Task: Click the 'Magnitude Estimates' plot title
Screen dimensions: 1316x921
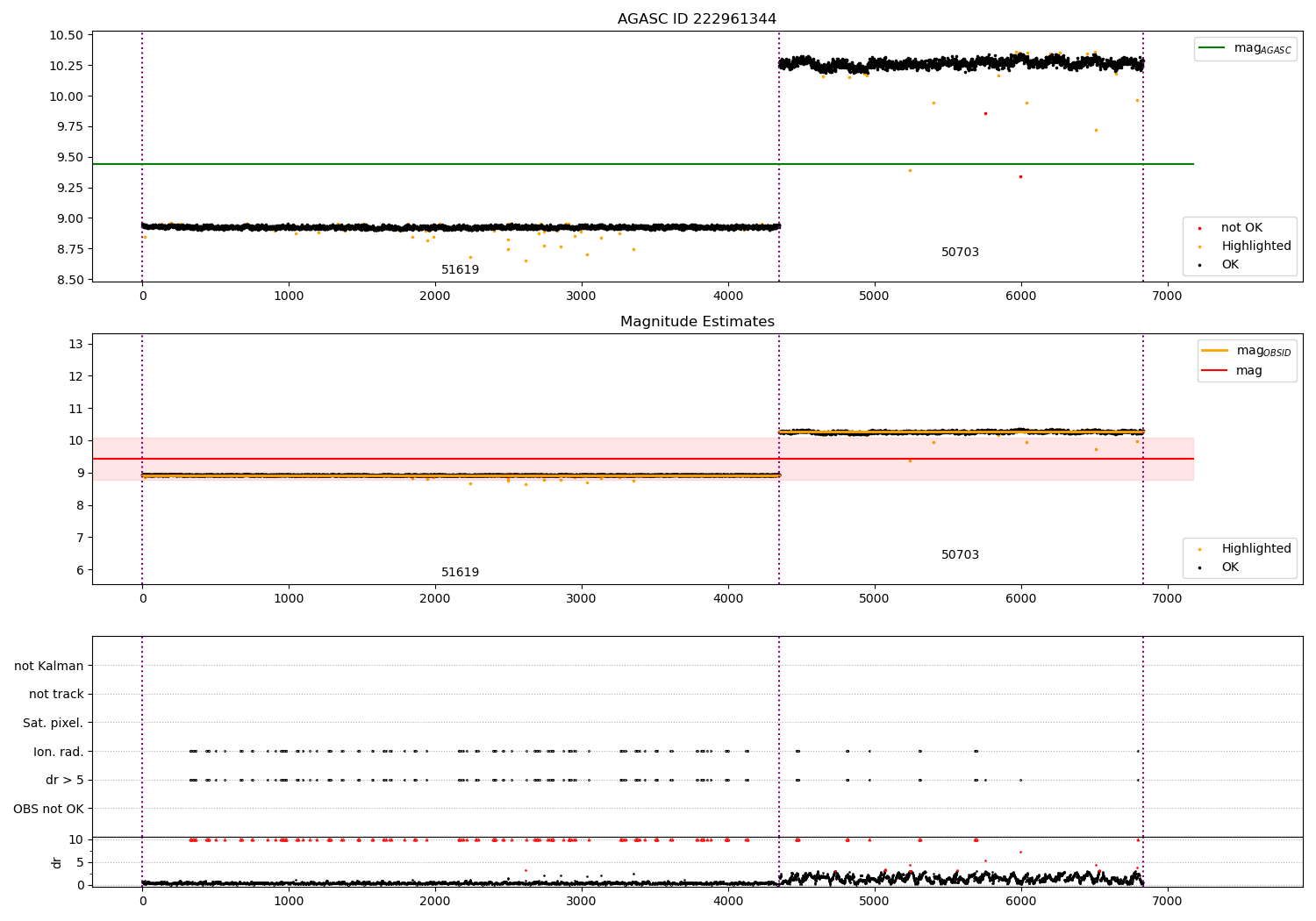Action: [x=697, y=322]
